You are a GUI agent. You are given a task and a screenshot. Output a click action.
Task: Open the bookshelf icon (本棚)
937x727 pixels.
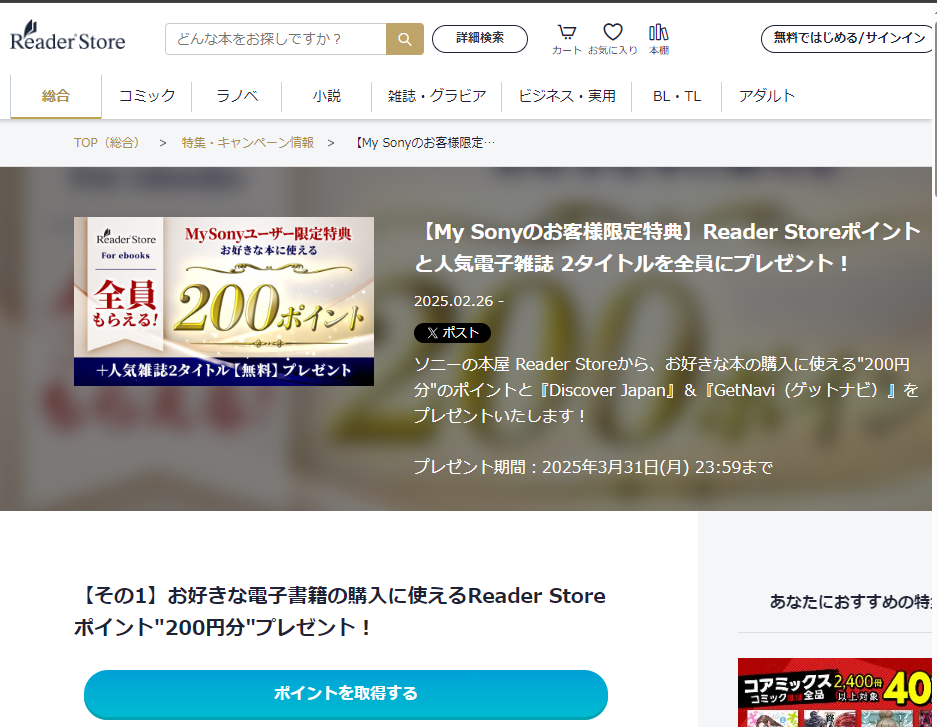[659, 39]
